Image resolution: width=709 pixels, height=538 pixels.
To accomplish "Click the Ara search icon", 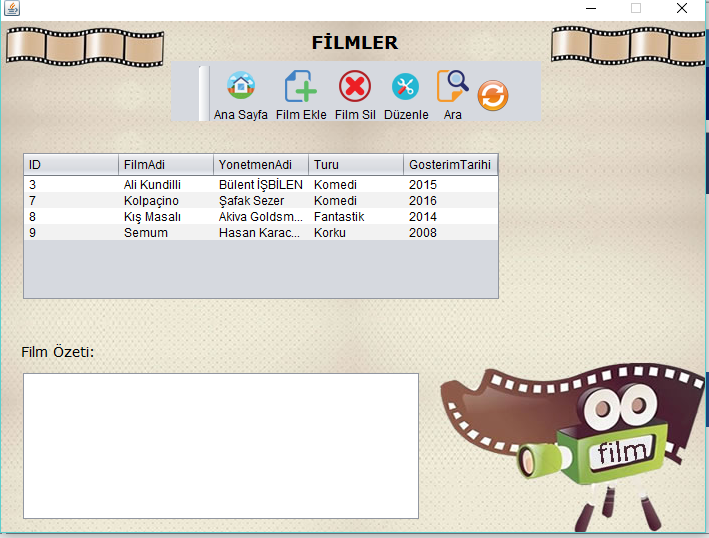I will pyautogui.click(x=452, y=87).
